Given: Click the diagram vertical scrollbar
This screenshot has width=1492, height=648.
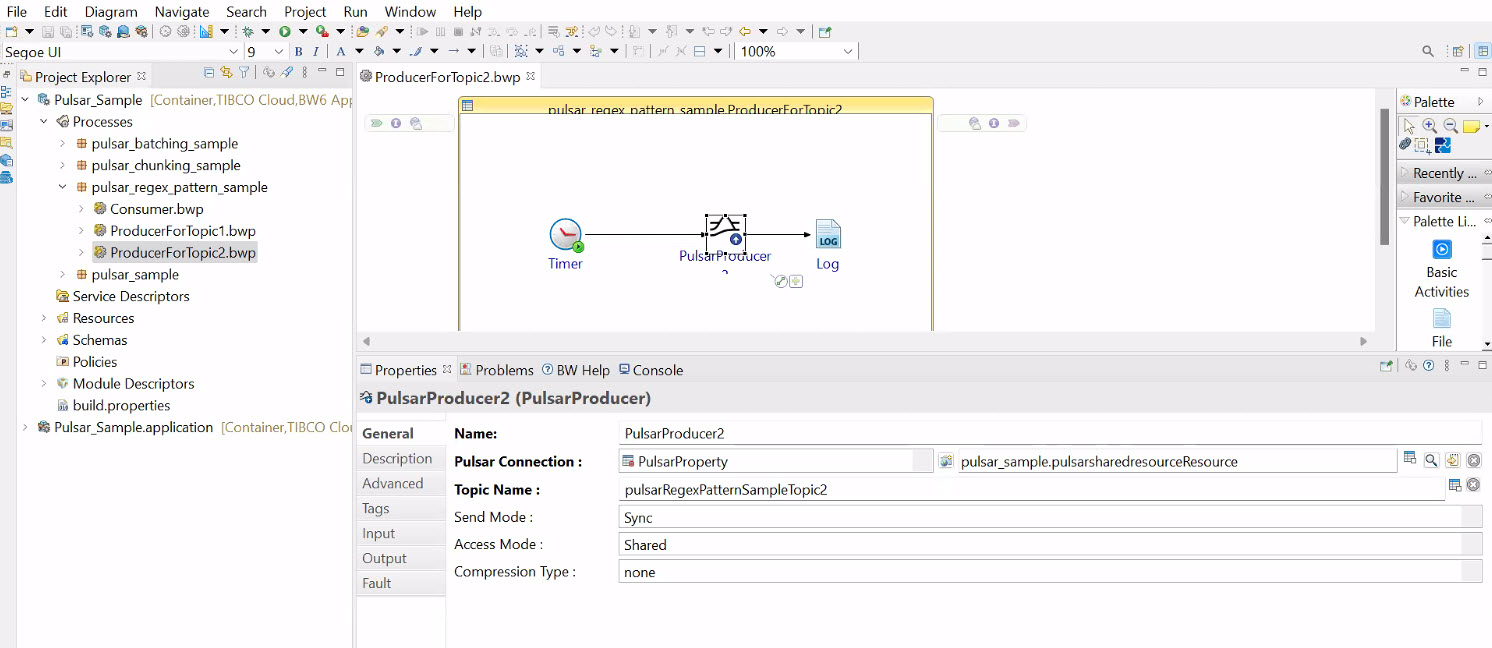Looking at the screenshot, I should tap(1384, 180).
